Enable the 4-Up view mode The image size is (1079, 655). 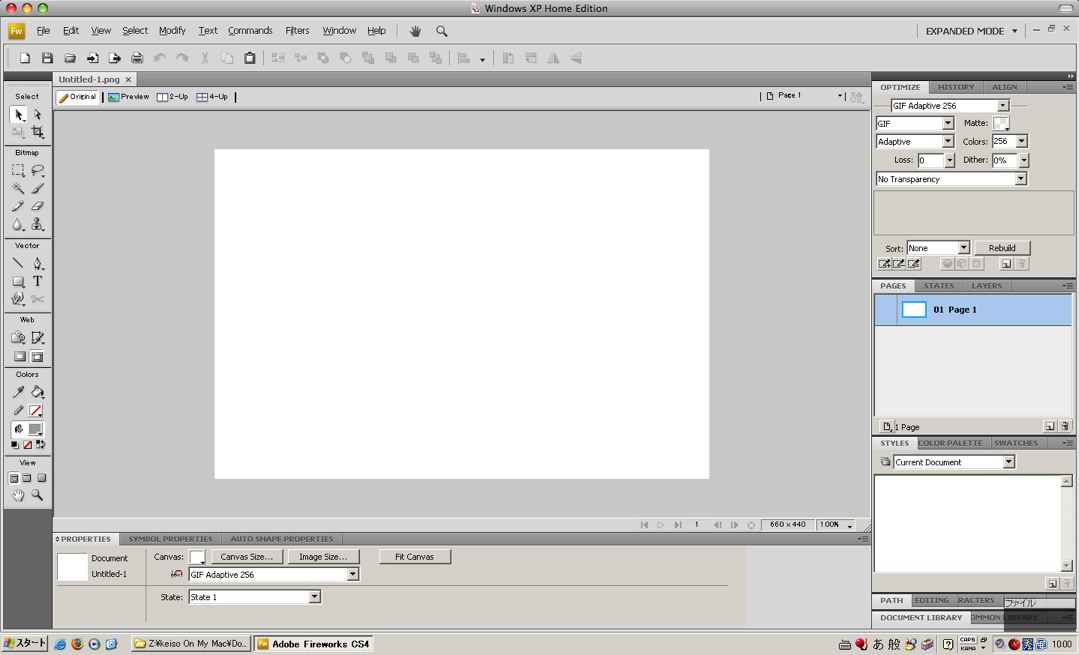click(x=212, y=97)
